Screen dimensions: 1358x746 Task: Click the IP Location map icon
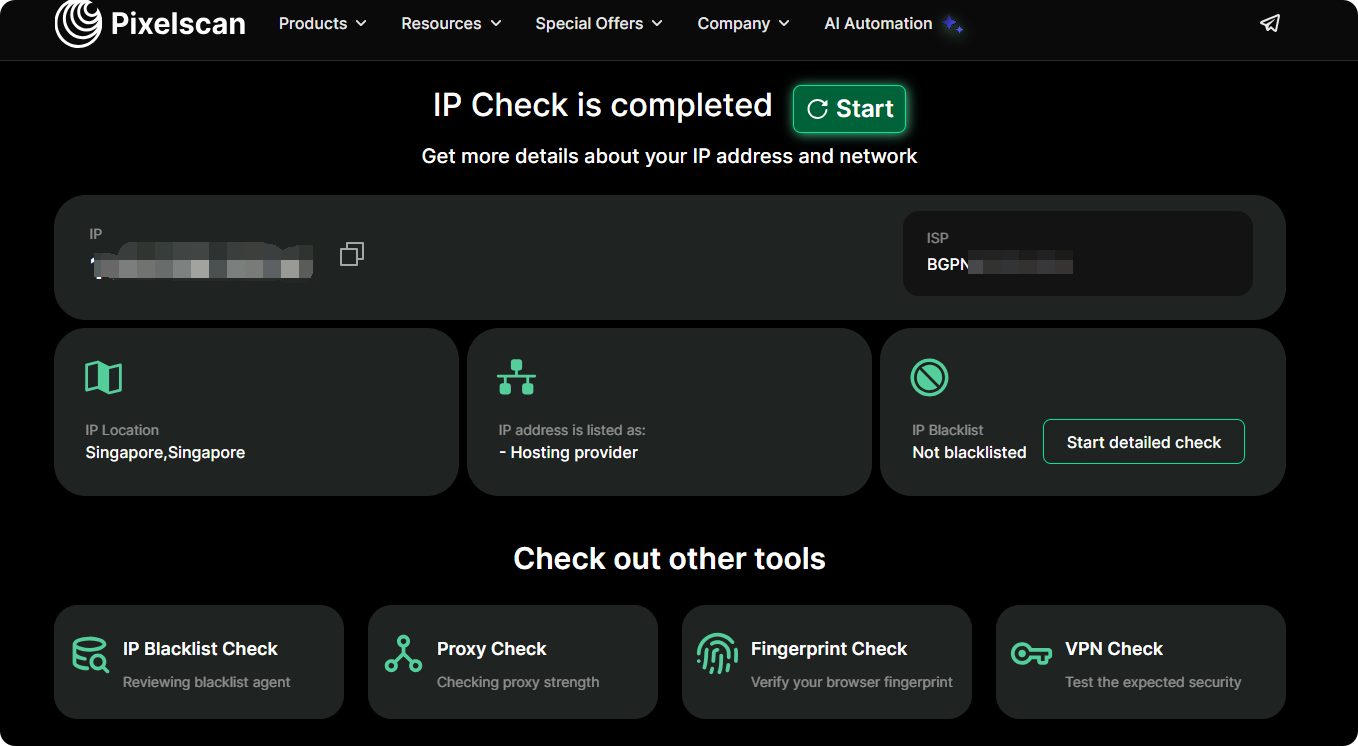[104, 377]
